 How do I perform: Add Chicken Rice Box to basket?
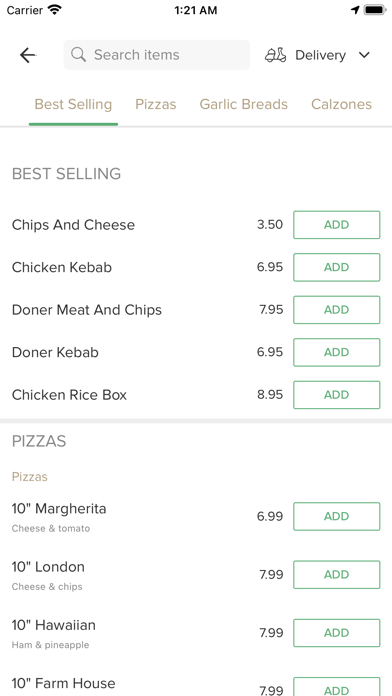tap(337, 395)
